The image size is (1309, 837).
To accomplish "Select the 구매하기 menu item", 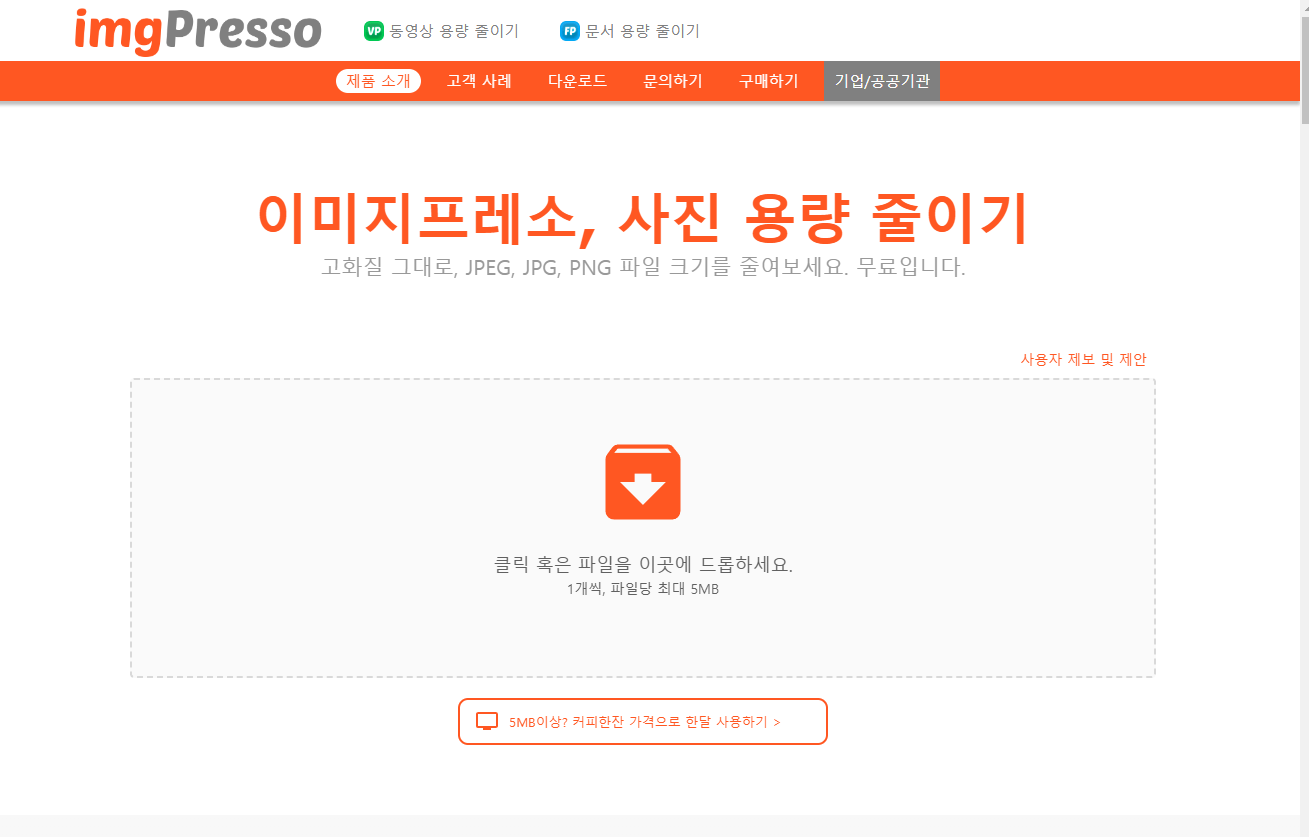I will (x=769, y=81).
